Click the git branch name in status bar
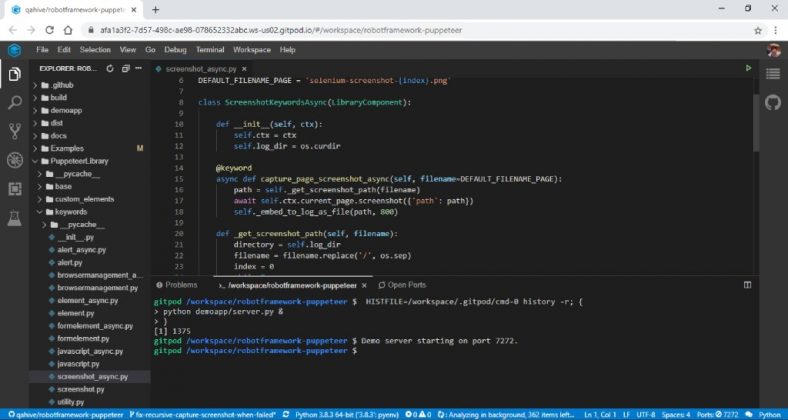788x420 pixels. [203, 415]
